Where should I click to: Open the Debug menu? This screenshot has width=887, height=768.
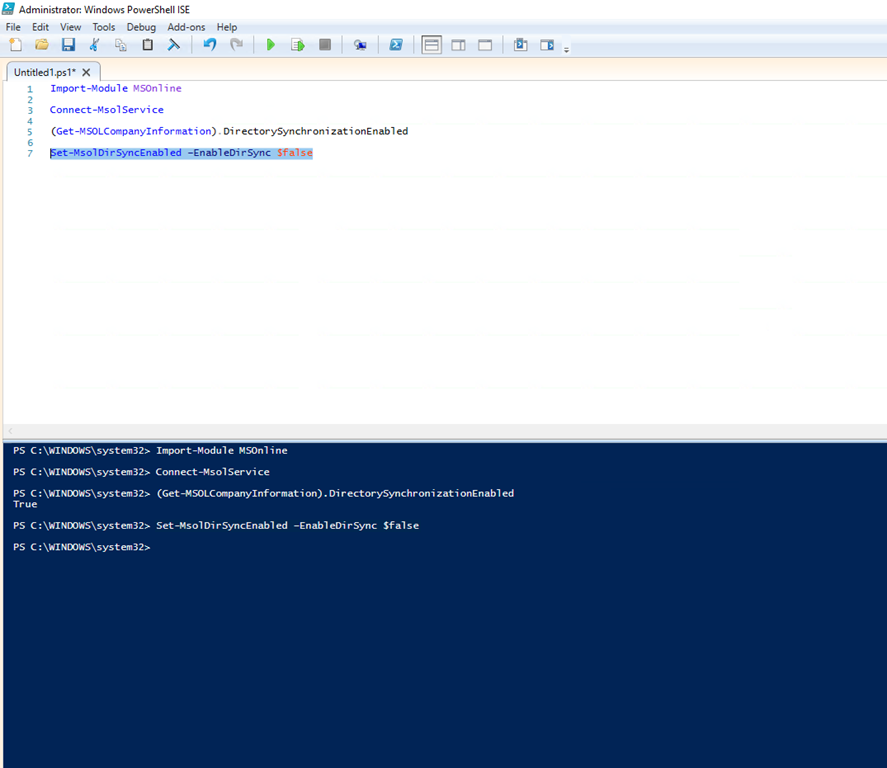141,27
